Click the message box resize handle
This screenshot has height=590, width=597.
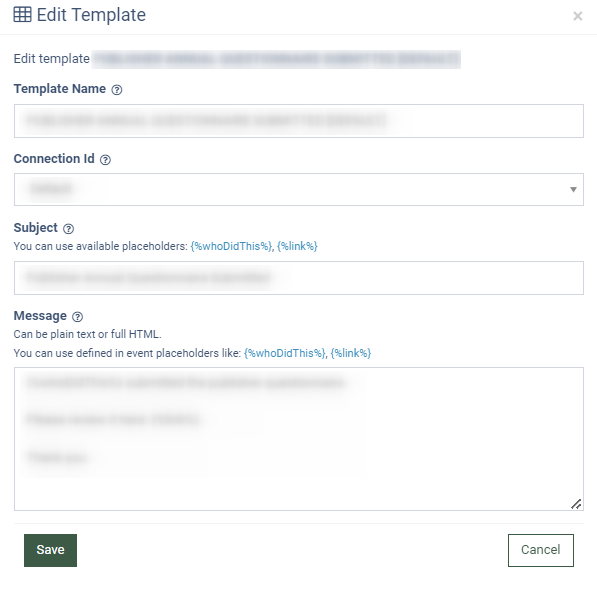click(576, 504)
